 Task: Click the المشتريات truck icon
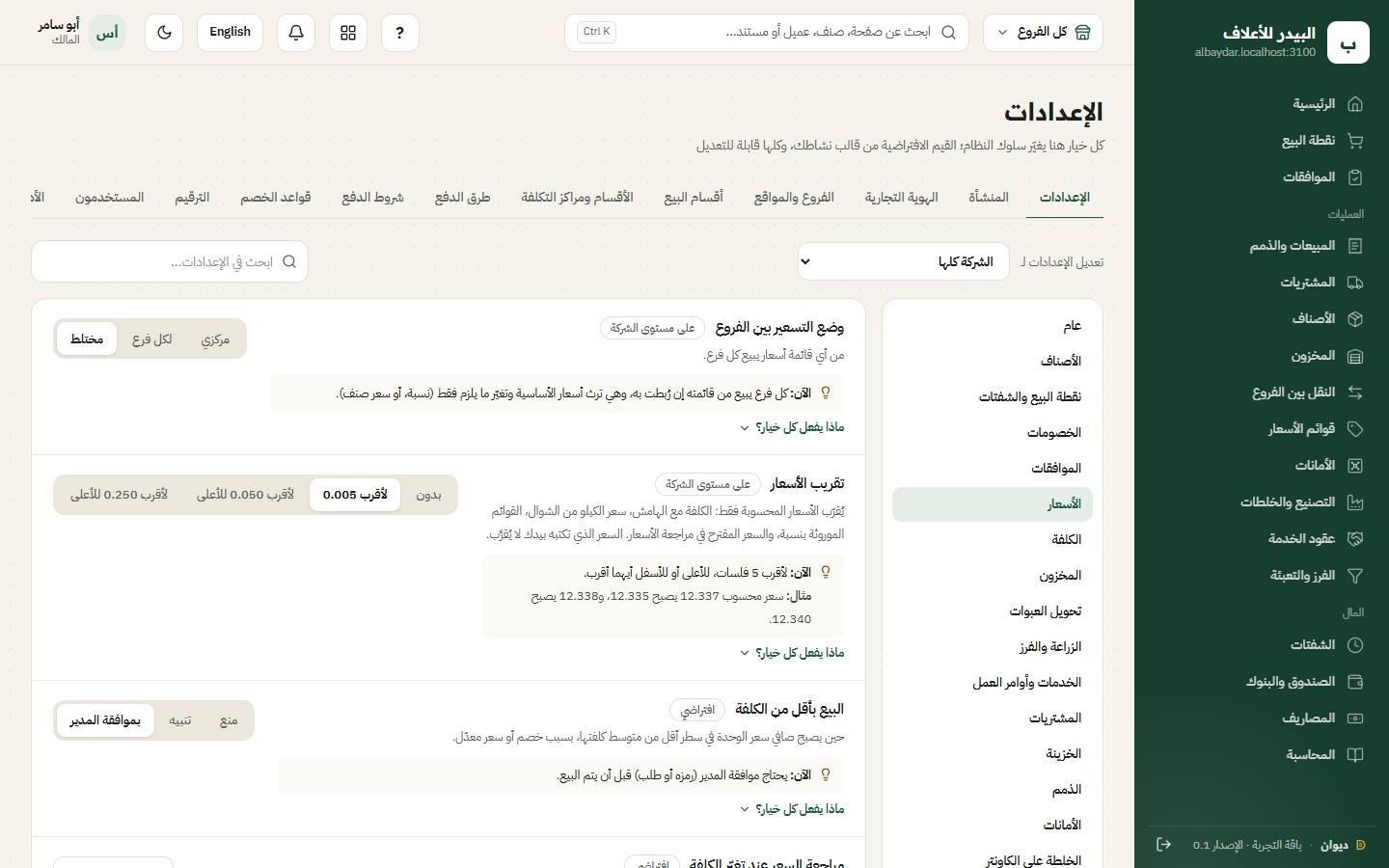coord(1355,283)
